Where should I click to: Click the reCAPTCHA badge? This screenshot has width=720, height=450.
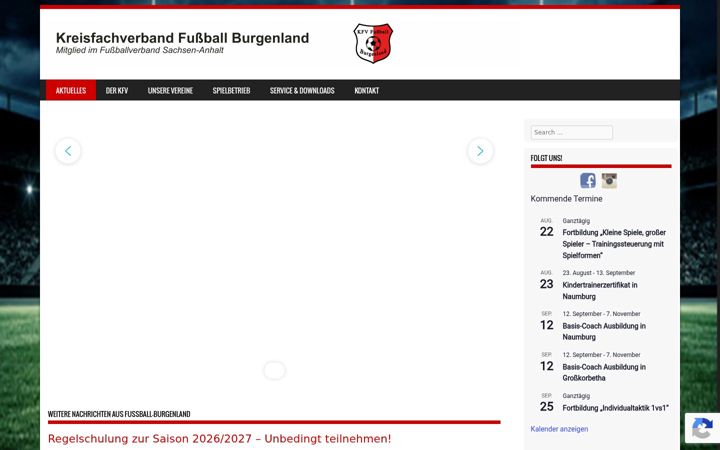[x=702, y=428]
